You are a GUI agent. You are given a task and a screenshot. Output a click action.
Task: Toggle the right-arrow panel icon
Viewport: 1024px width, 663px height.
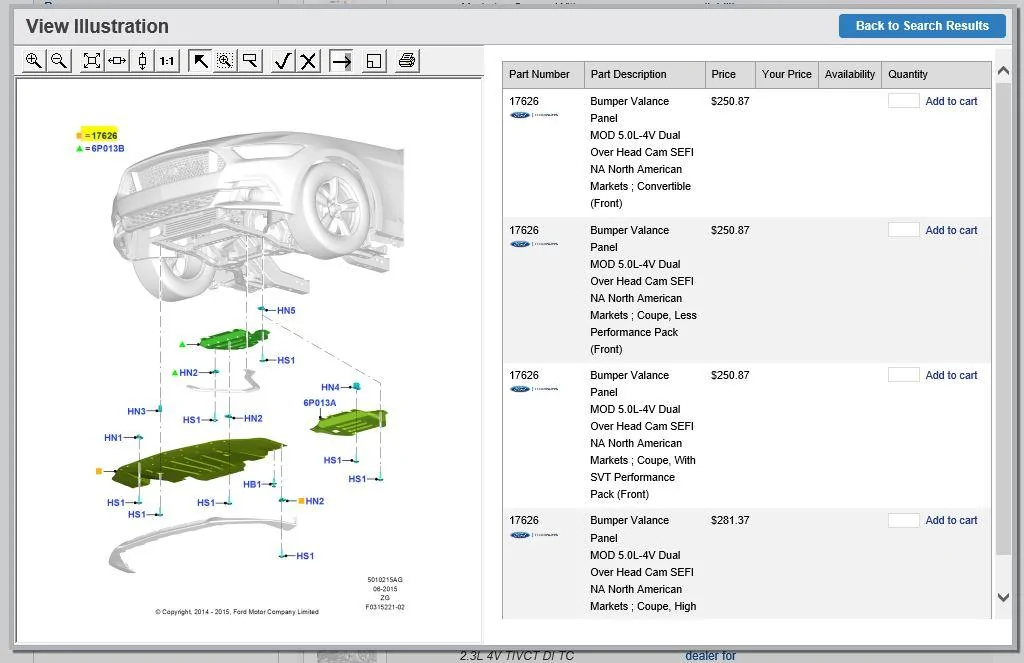pos(341,61)
